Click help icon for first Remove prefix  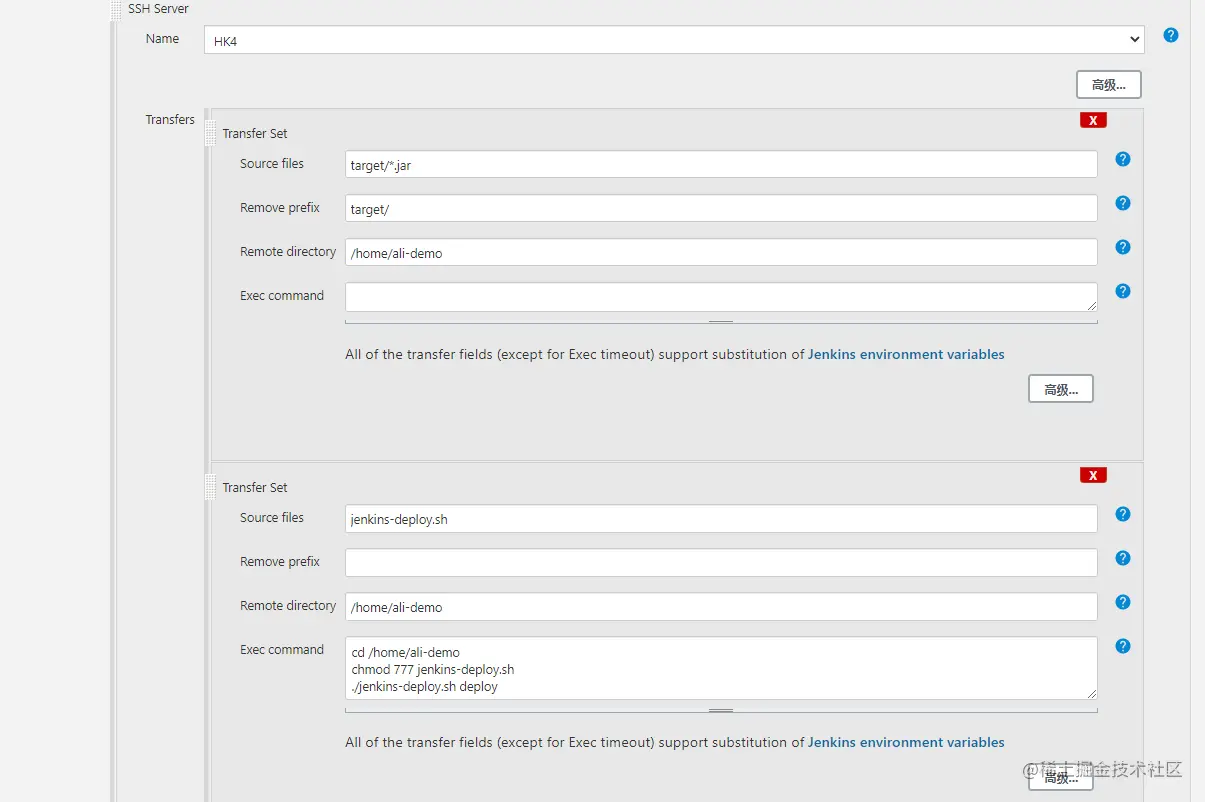(x=1123, y=204)
